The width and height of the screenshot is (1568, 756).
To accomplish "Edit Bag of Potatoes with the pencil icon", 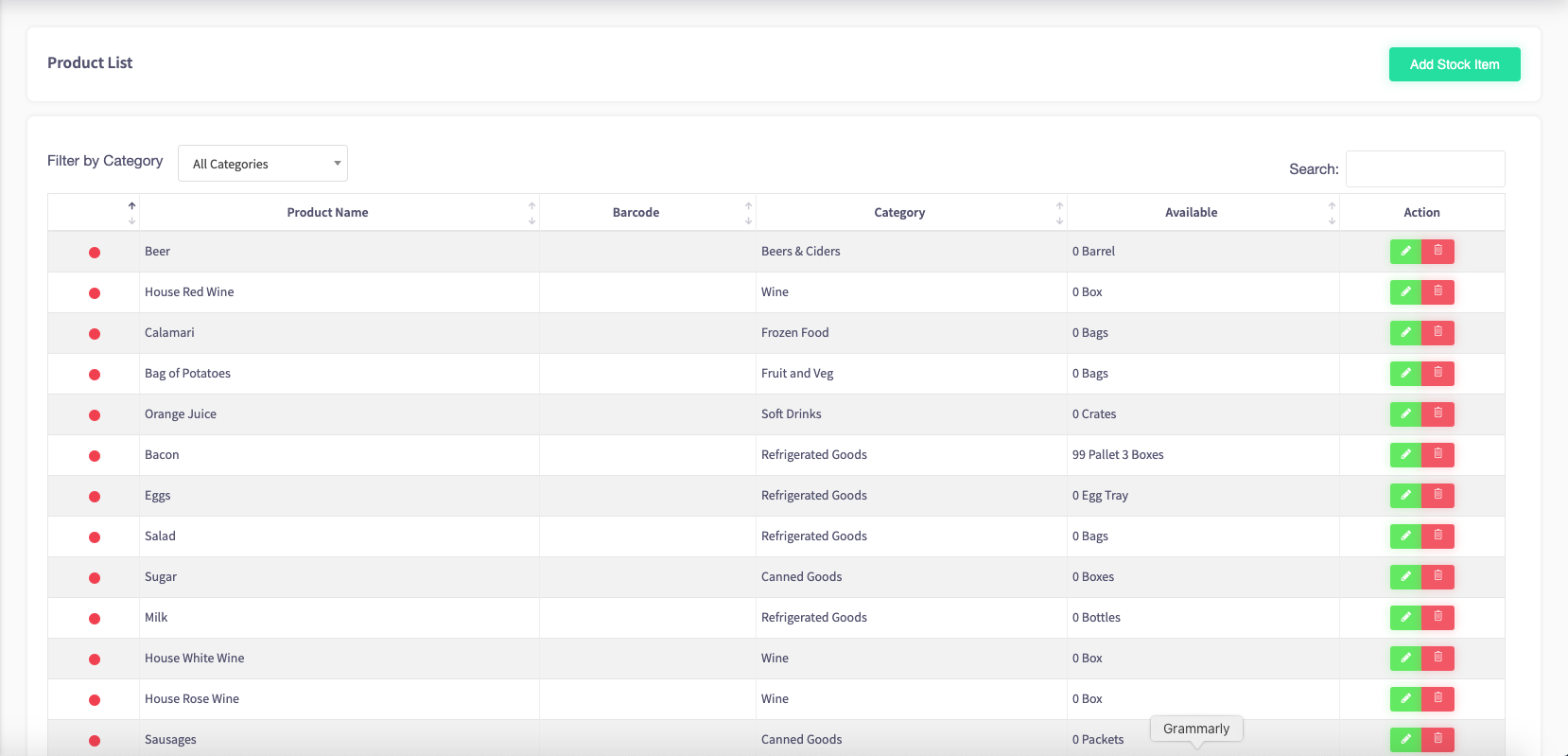I will tap(1405, 373).
